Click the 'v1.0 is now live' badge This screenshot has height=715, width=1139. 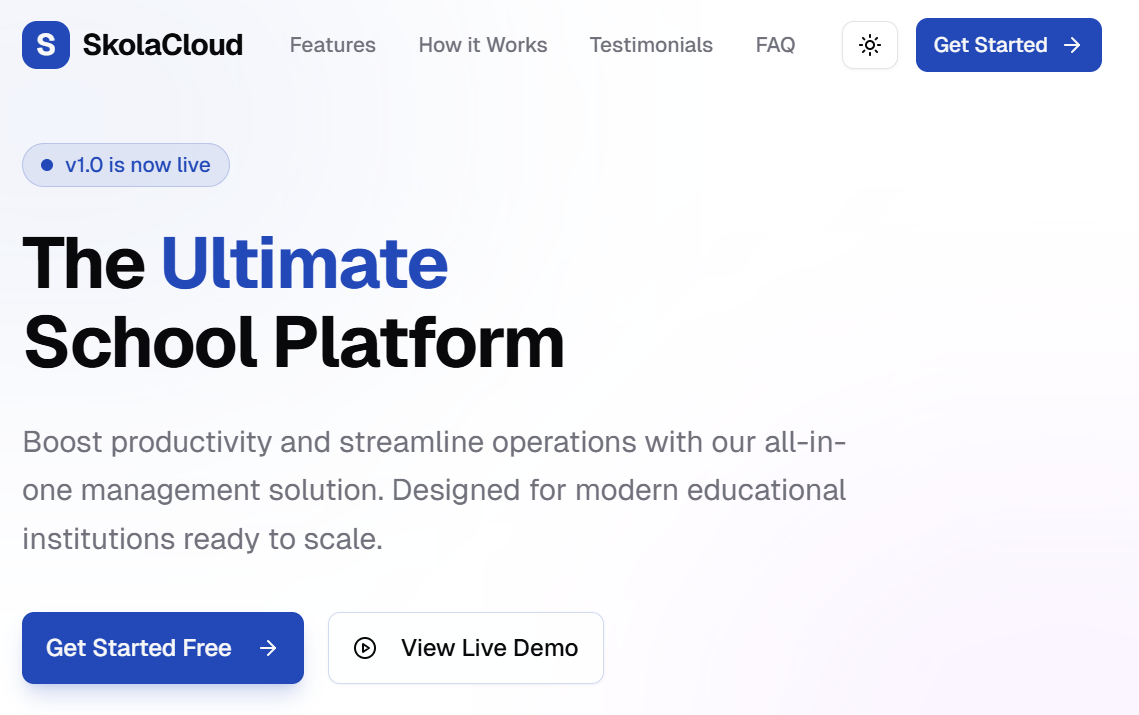[x=125, y=165]
